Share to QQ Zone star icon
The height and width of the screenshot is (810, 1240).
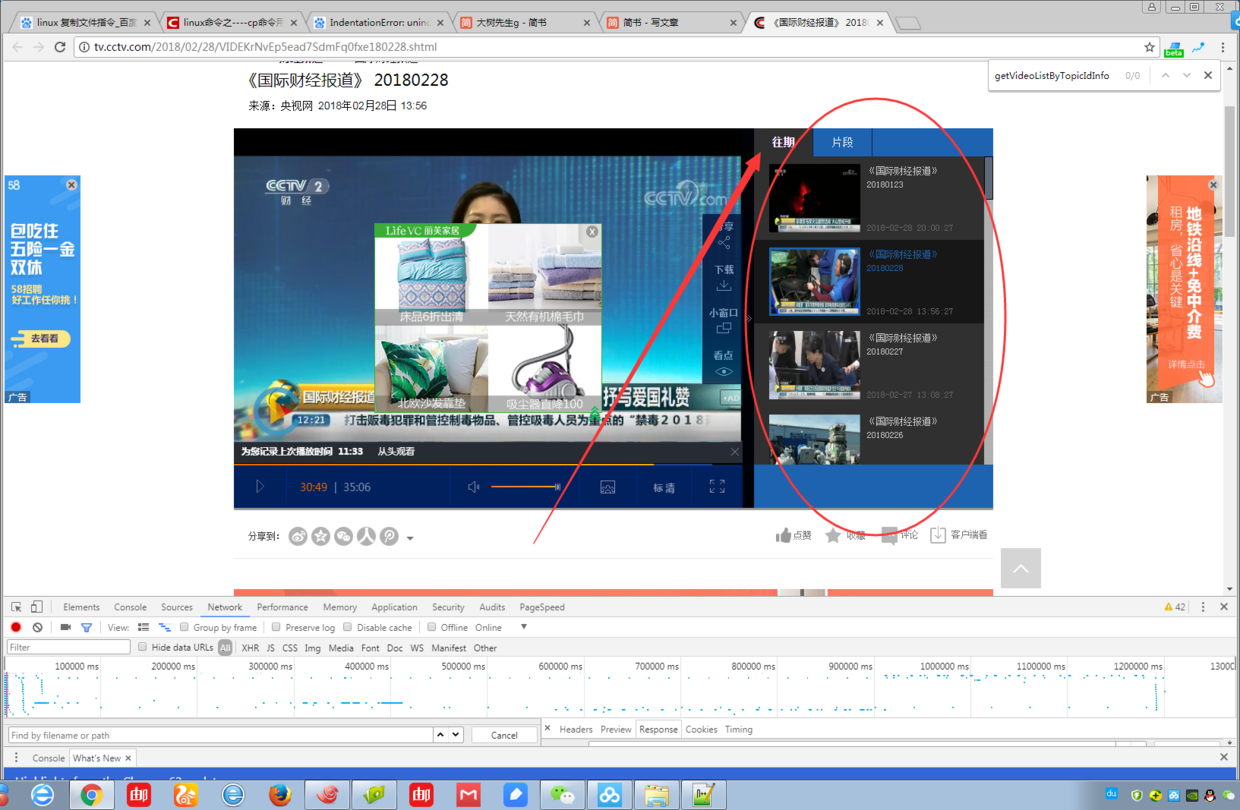point(321,536)
